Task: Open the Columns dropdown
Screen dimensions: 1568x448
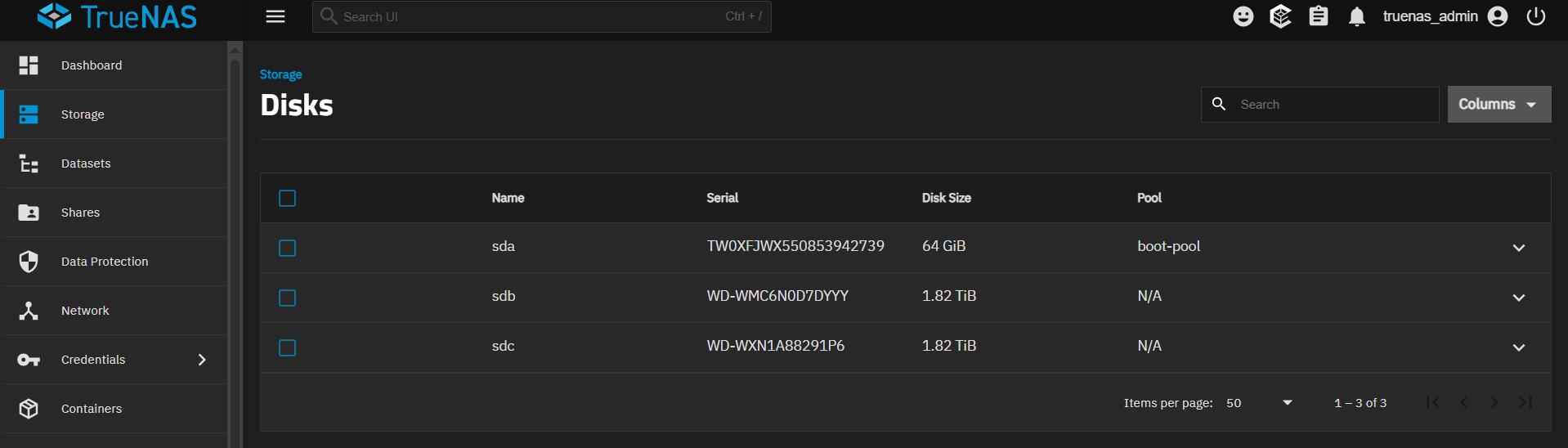Action: click(x=1499, y=104)
